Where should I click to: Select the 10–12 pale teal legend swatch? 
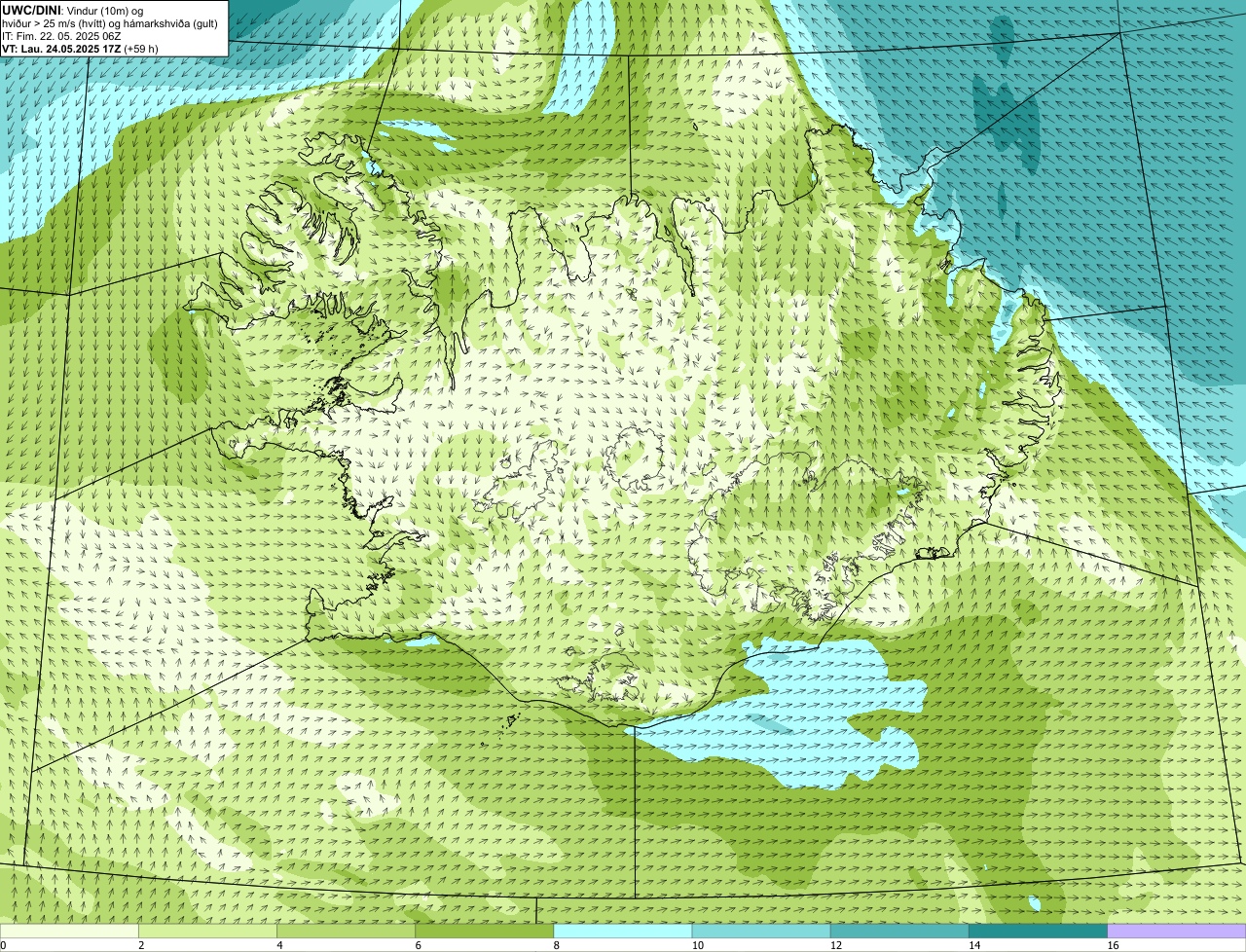[761, 931]
